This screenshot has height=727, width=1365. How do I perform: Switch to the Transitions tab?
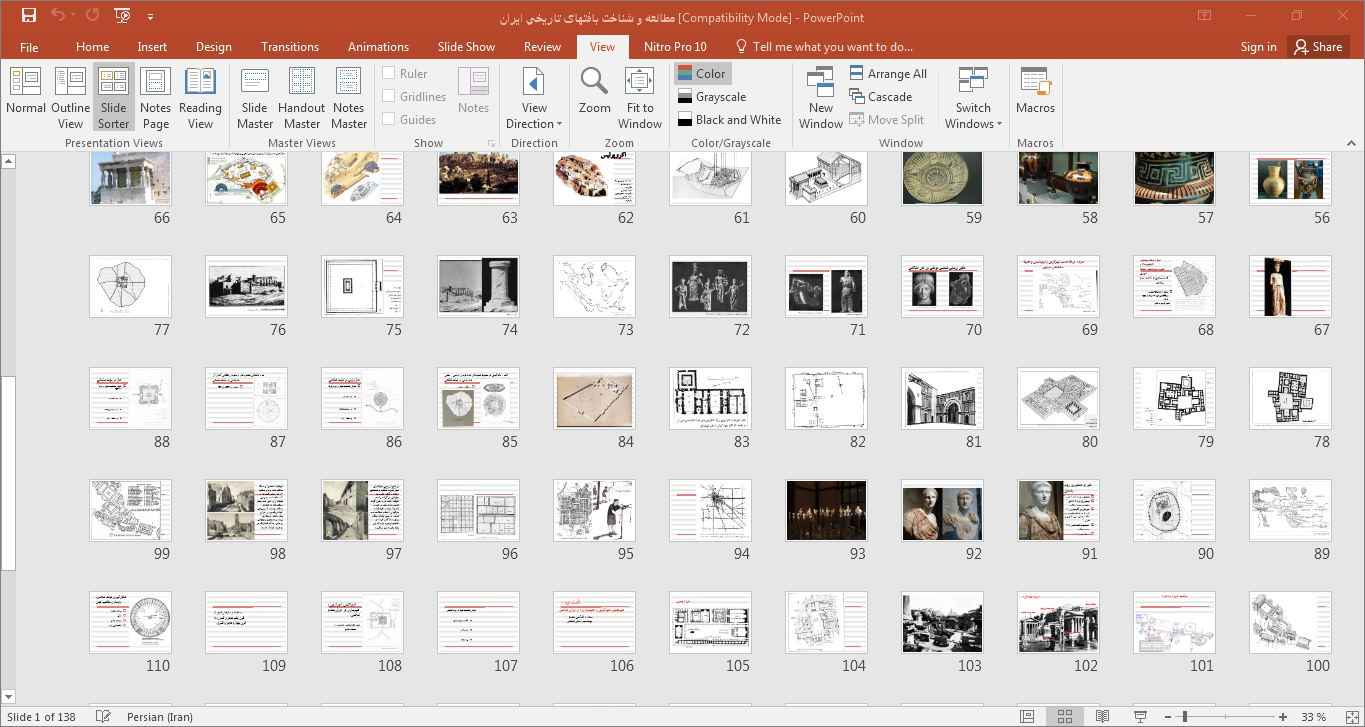point(290,47)
